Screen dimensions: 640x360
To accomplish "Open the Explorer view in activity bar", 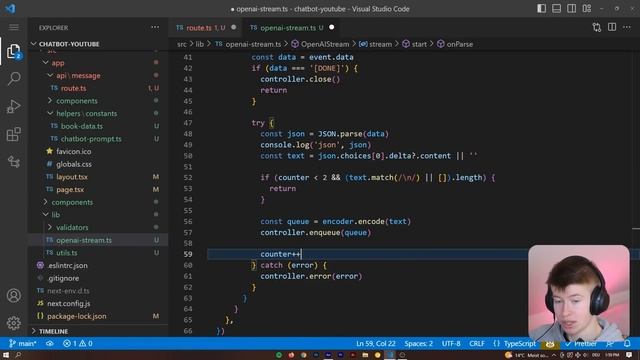I will click(13, 51).
